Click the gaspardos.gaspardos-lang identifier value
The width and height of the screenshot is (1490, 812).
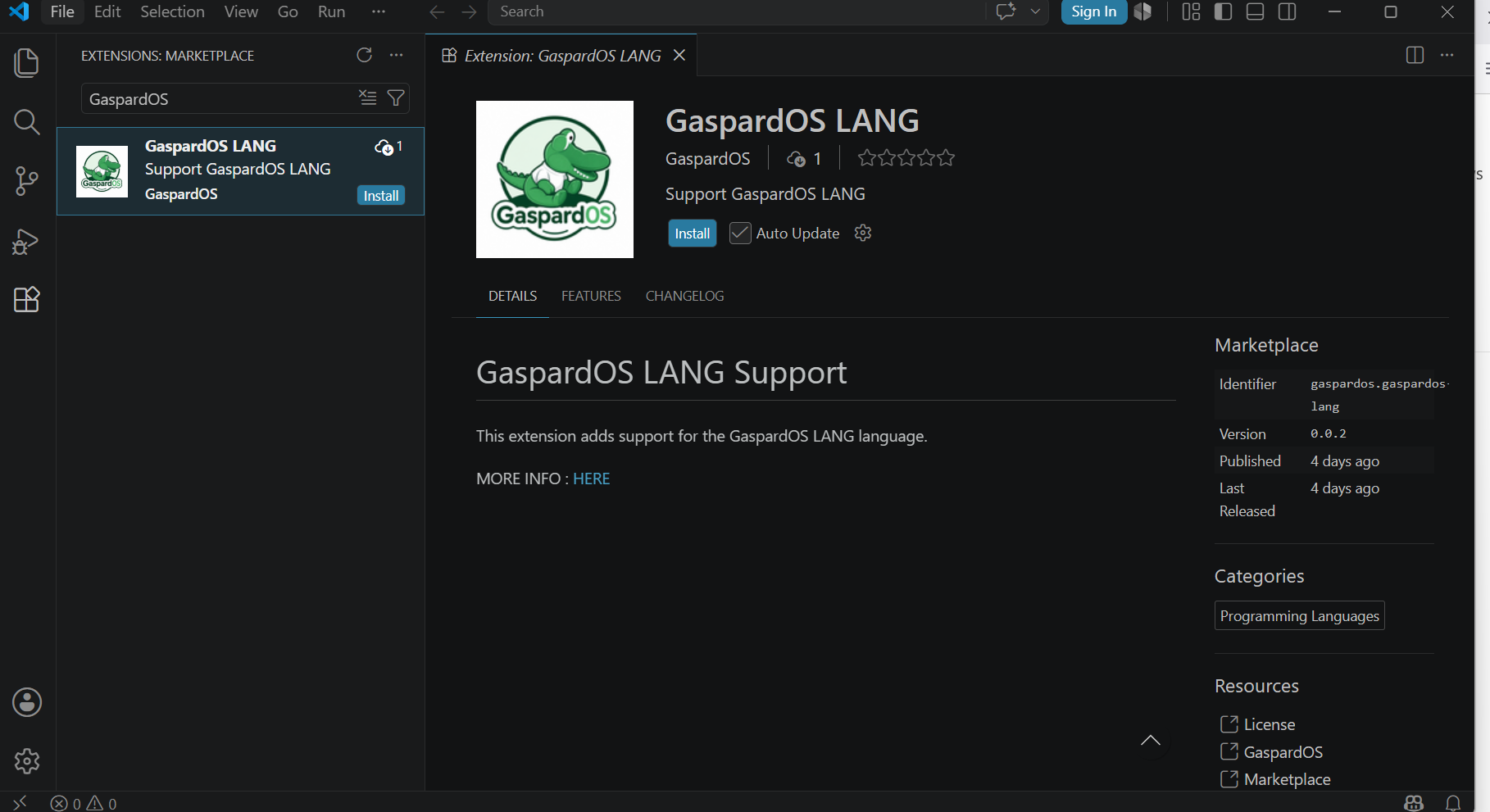(x=1379, y=395)
